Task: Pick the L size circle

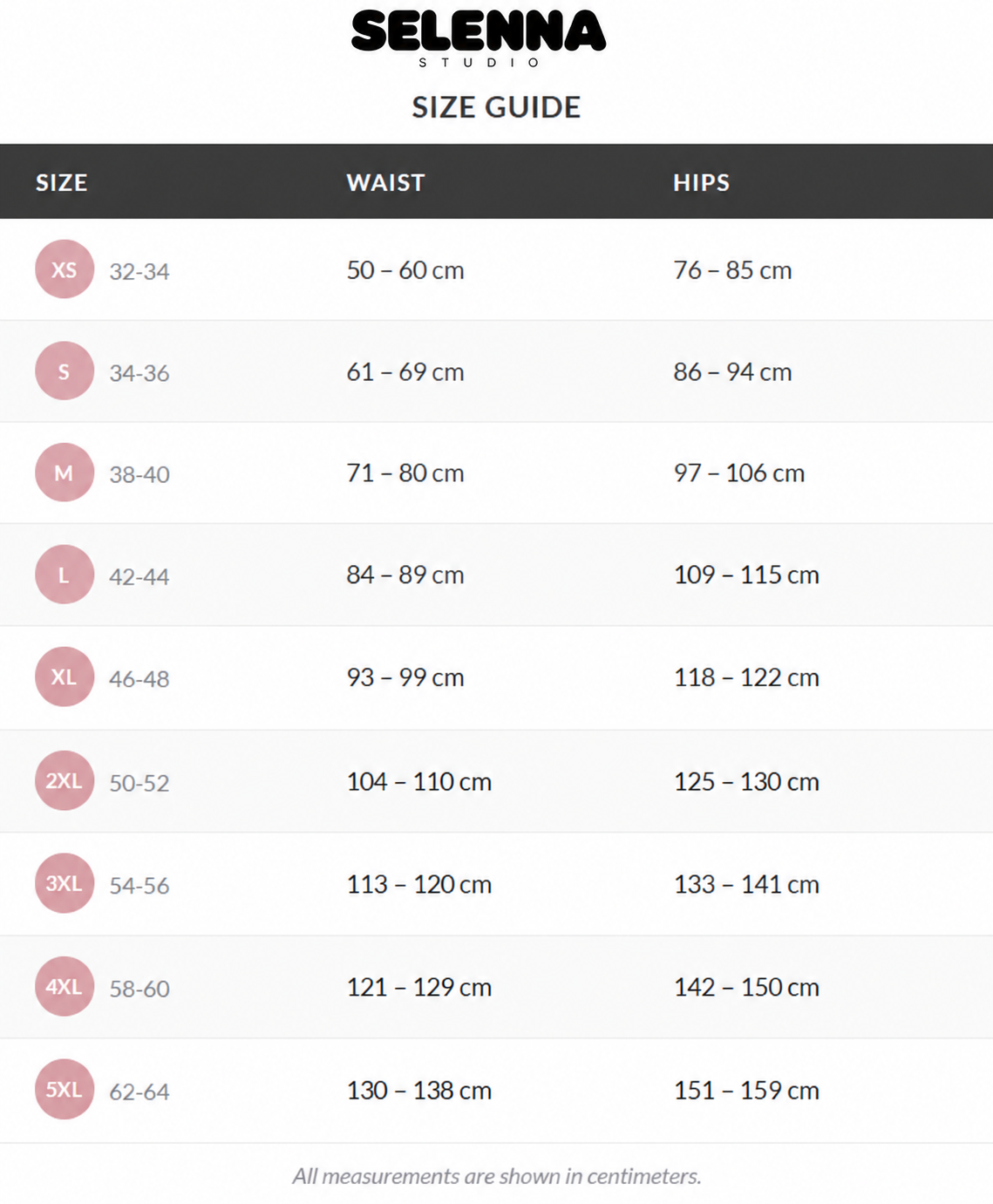Action: (x=65, y=575)
